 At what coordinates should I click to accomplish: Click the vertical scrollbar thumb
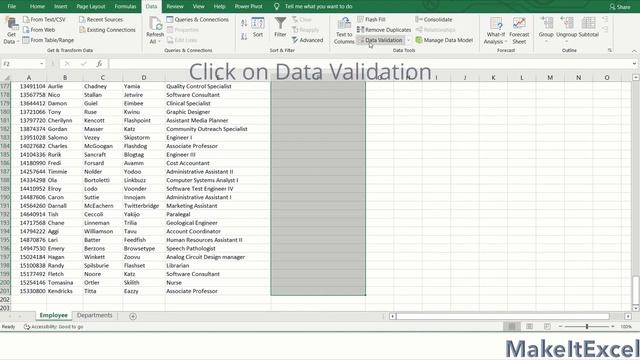click(x=635, y=289)
